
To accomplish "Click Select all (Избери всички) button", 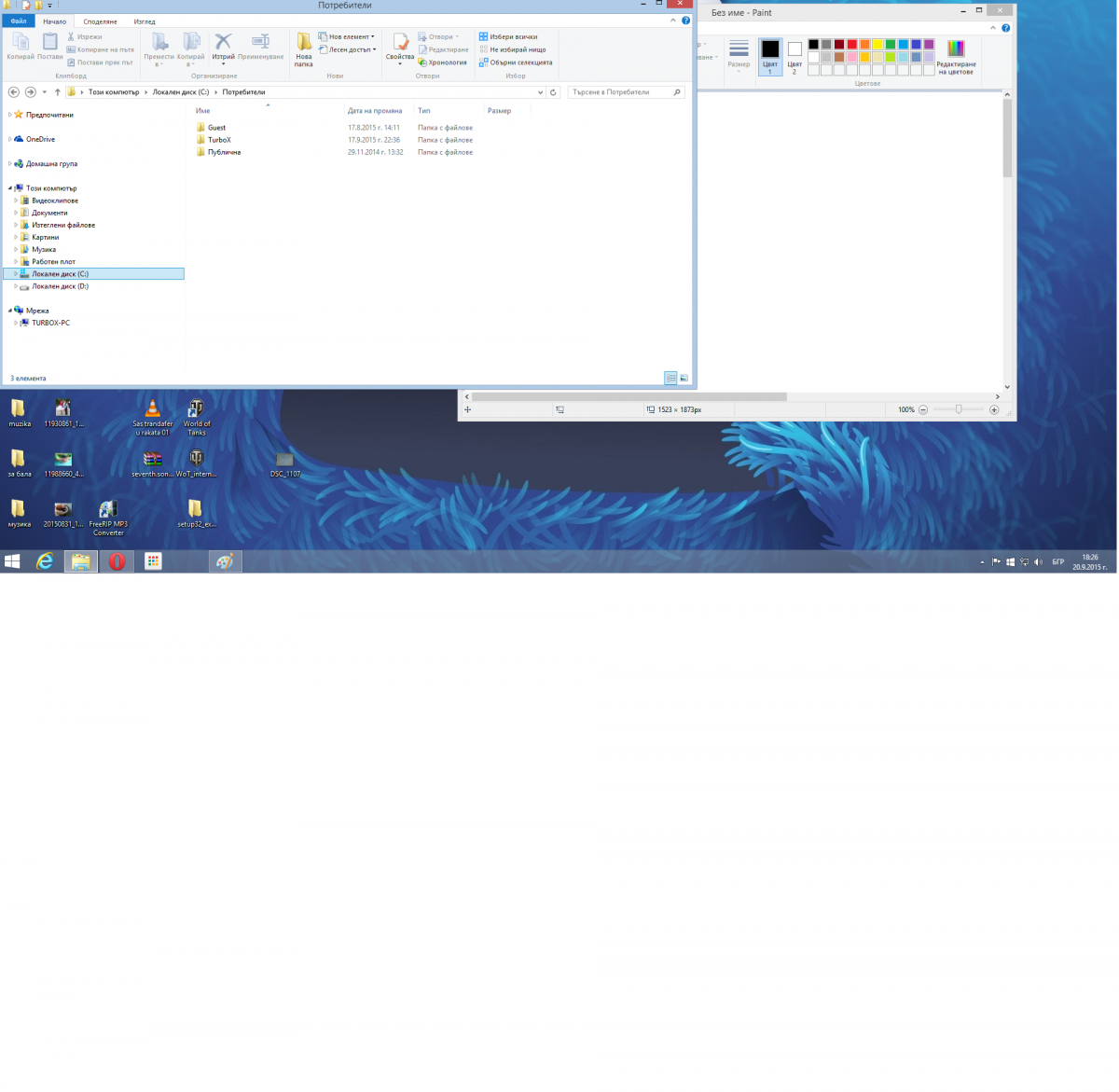I will click(x=508, y=37).
